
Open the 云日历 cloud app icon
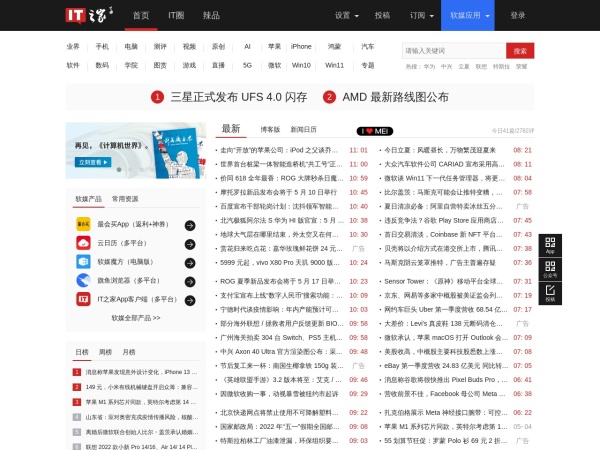[x=83, y=241]
